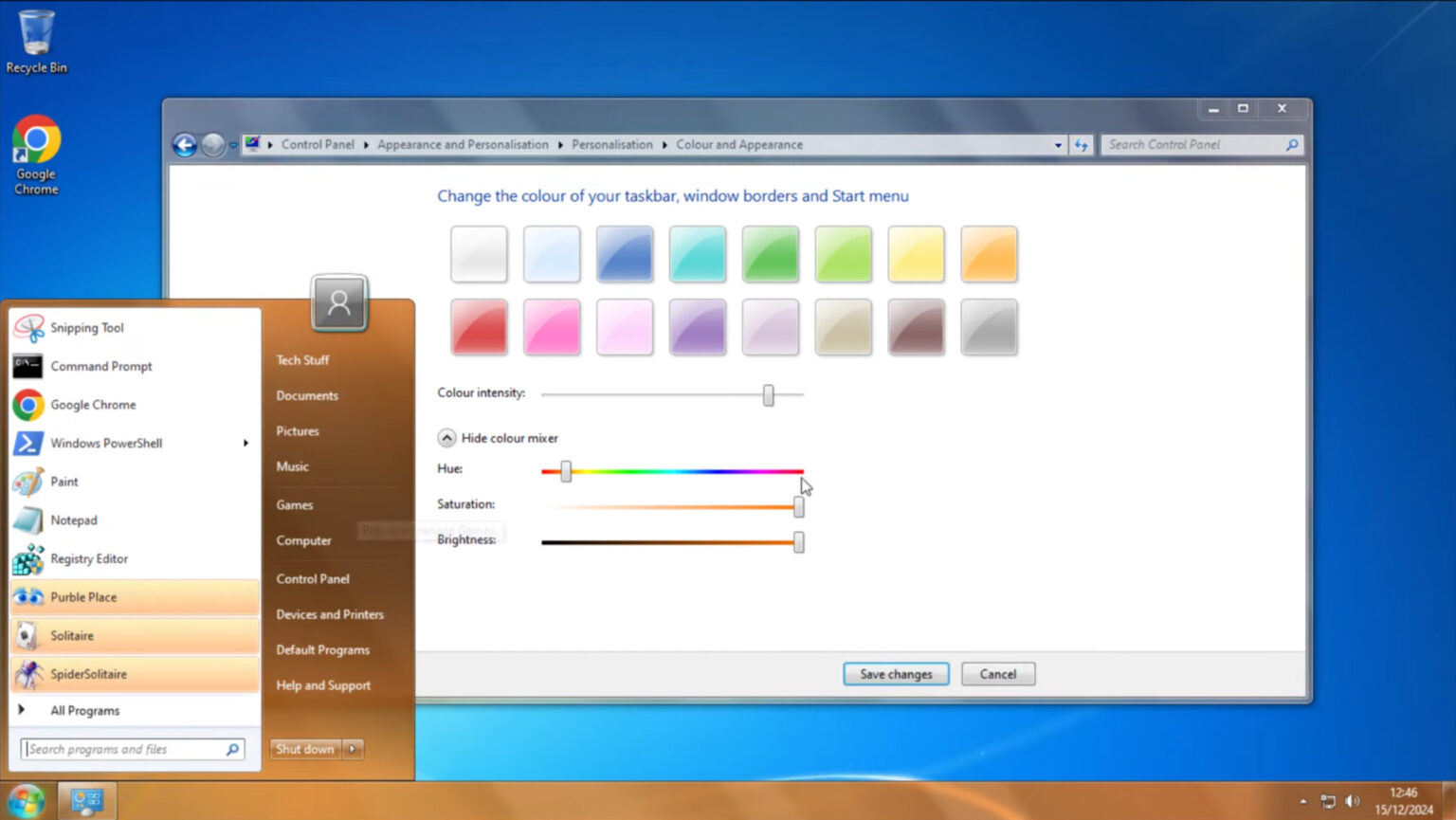Viewport: 1456px width, 820px height.
Task: Open Notepad
Action: click(x=73, y=519)
